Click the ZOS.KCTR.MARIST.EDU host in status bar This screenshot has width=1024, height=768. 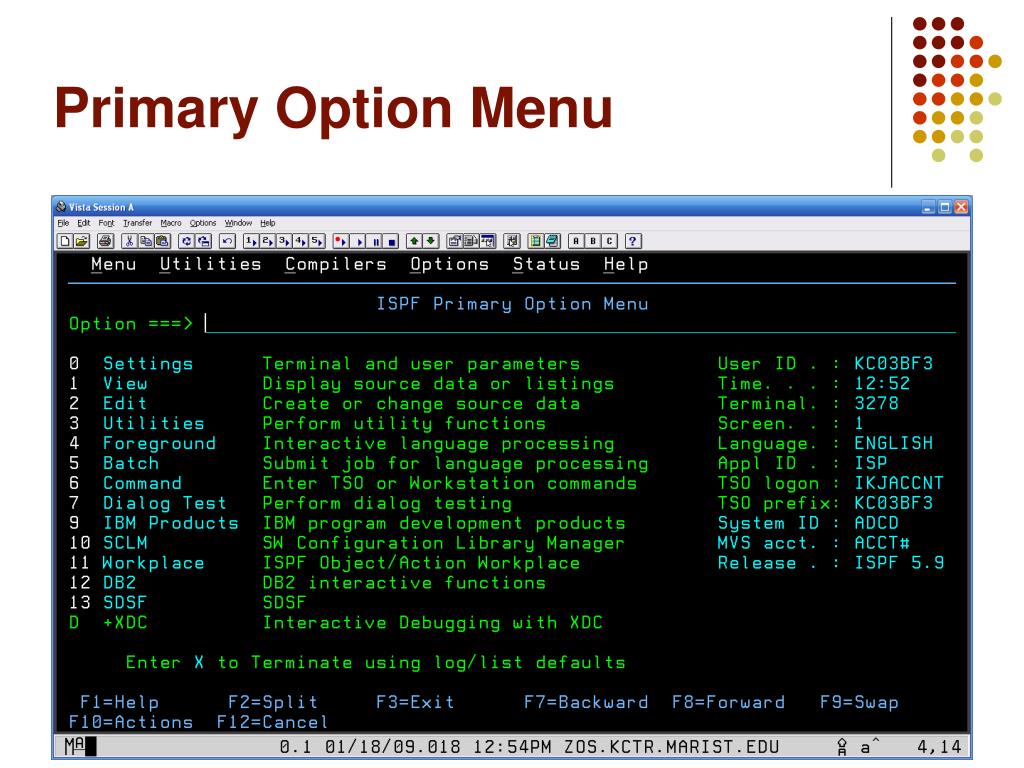tap(671, 747)
